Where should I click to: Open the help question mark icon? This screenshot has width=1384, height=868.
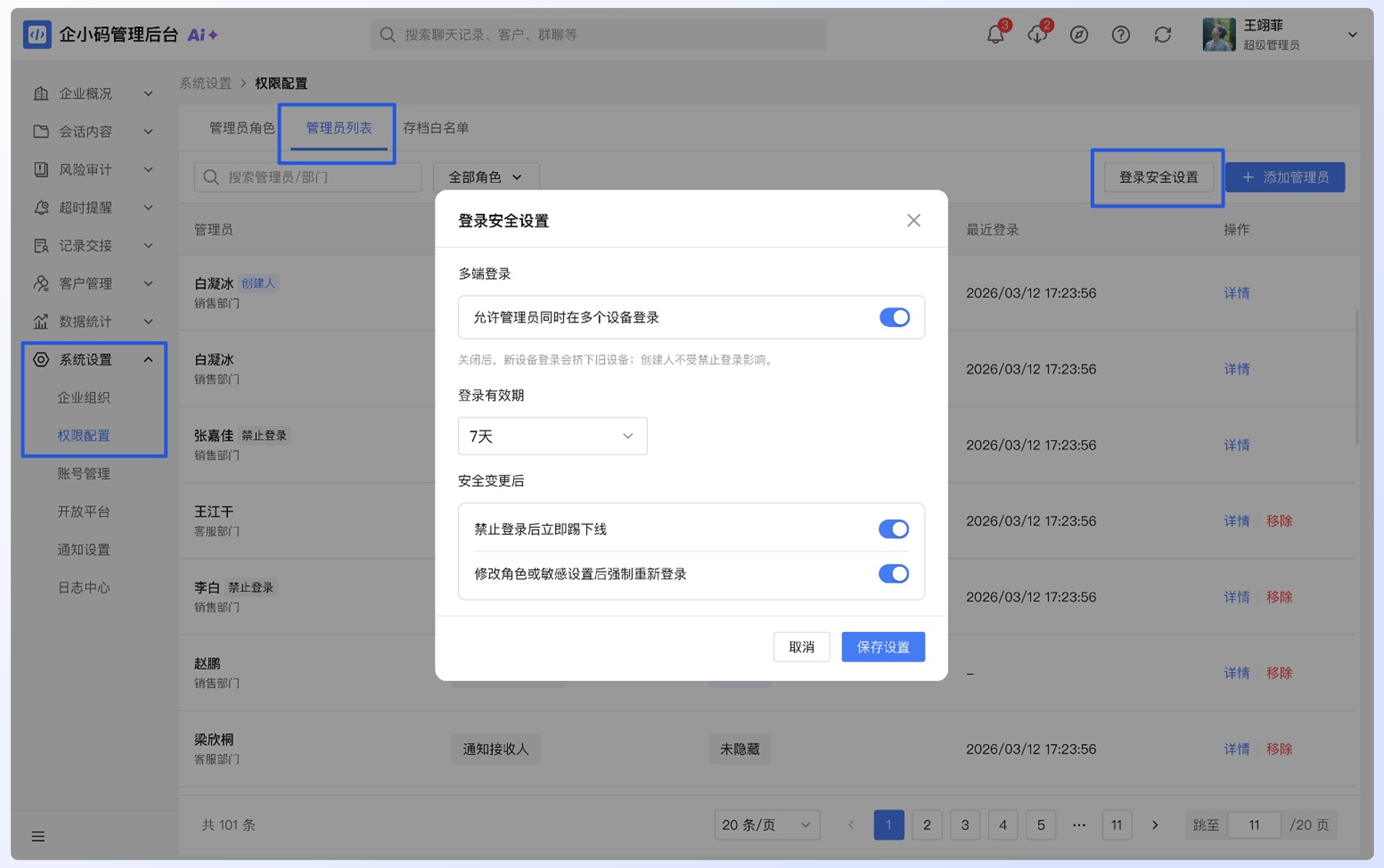click(1121, 35)
